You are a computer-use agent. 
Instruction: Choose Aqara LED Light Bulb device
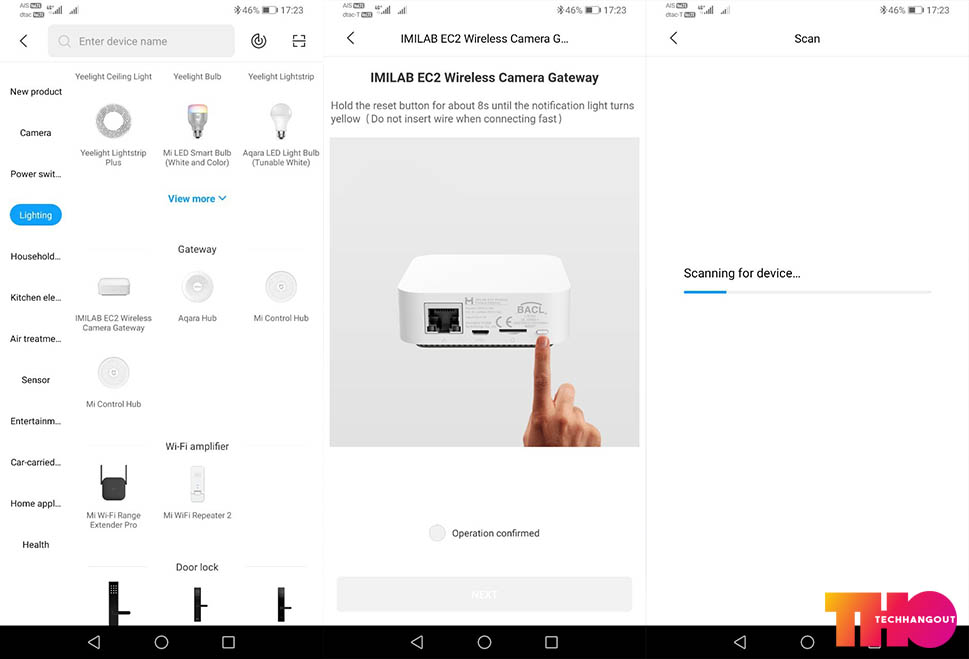coord(281,135)
